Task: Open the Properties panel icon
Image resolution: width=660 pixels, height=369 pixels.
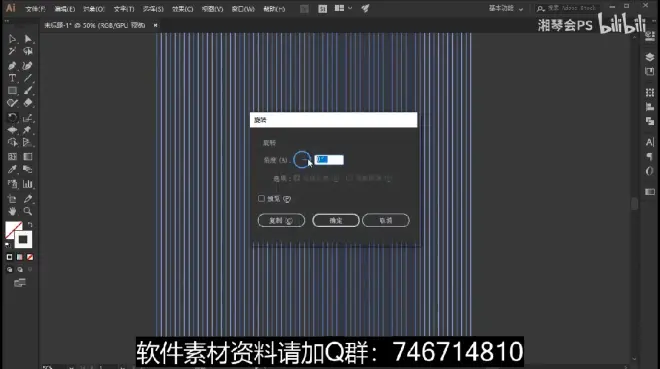Action: (649, 36)
